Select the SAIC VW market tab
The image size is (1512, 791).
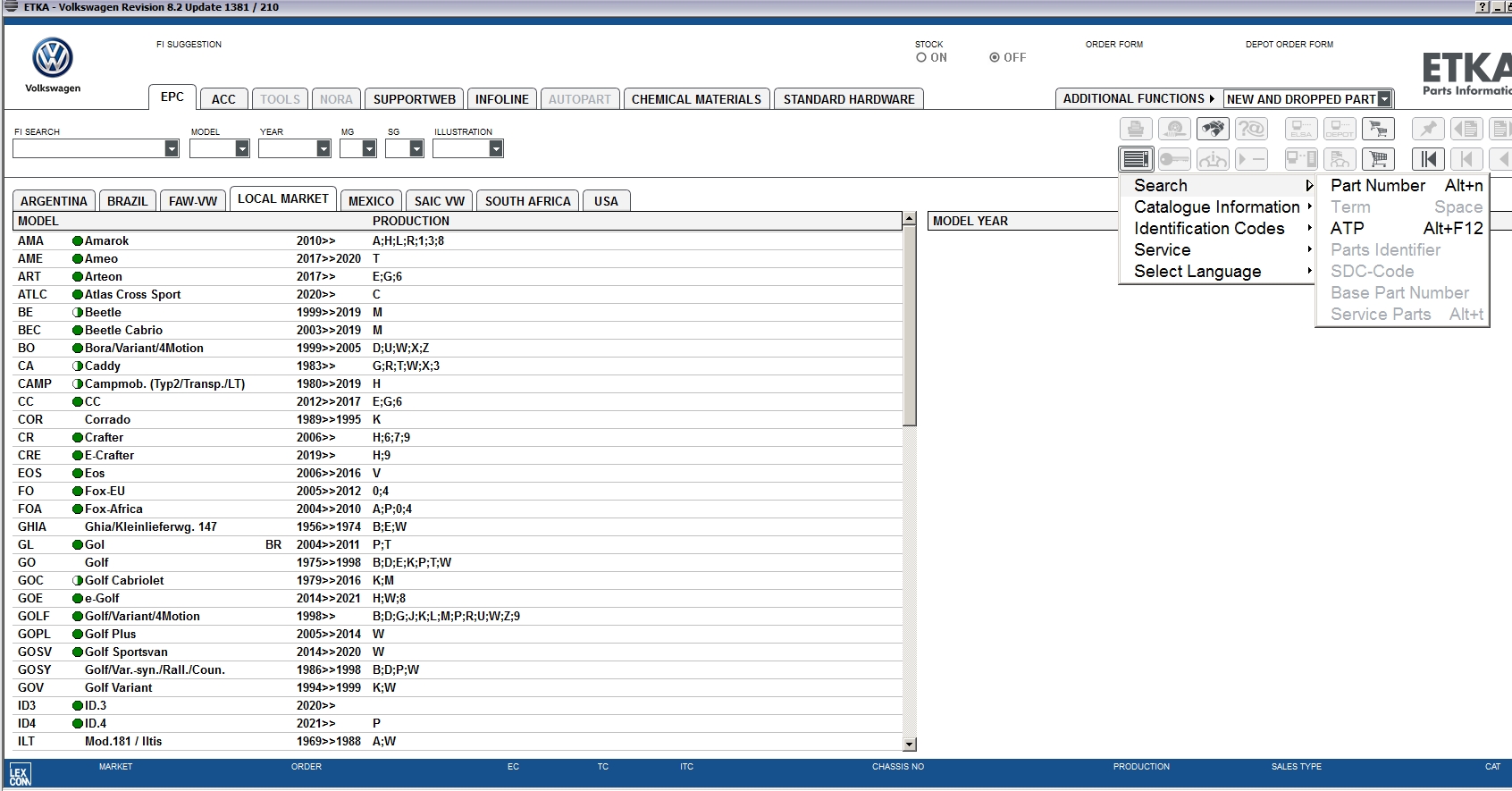tap(440, 201)
